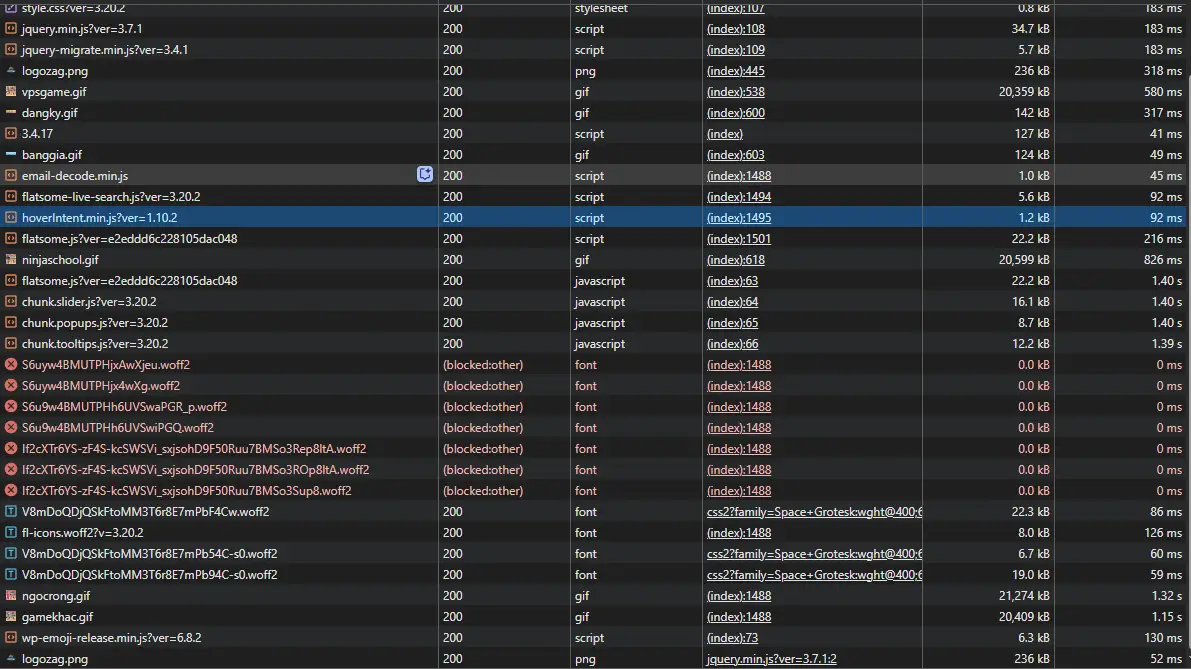Viewport: 1191px width, 669px height.
Task: Click the image icon next to banggia.gif
Action: click(x=11, y=155)
